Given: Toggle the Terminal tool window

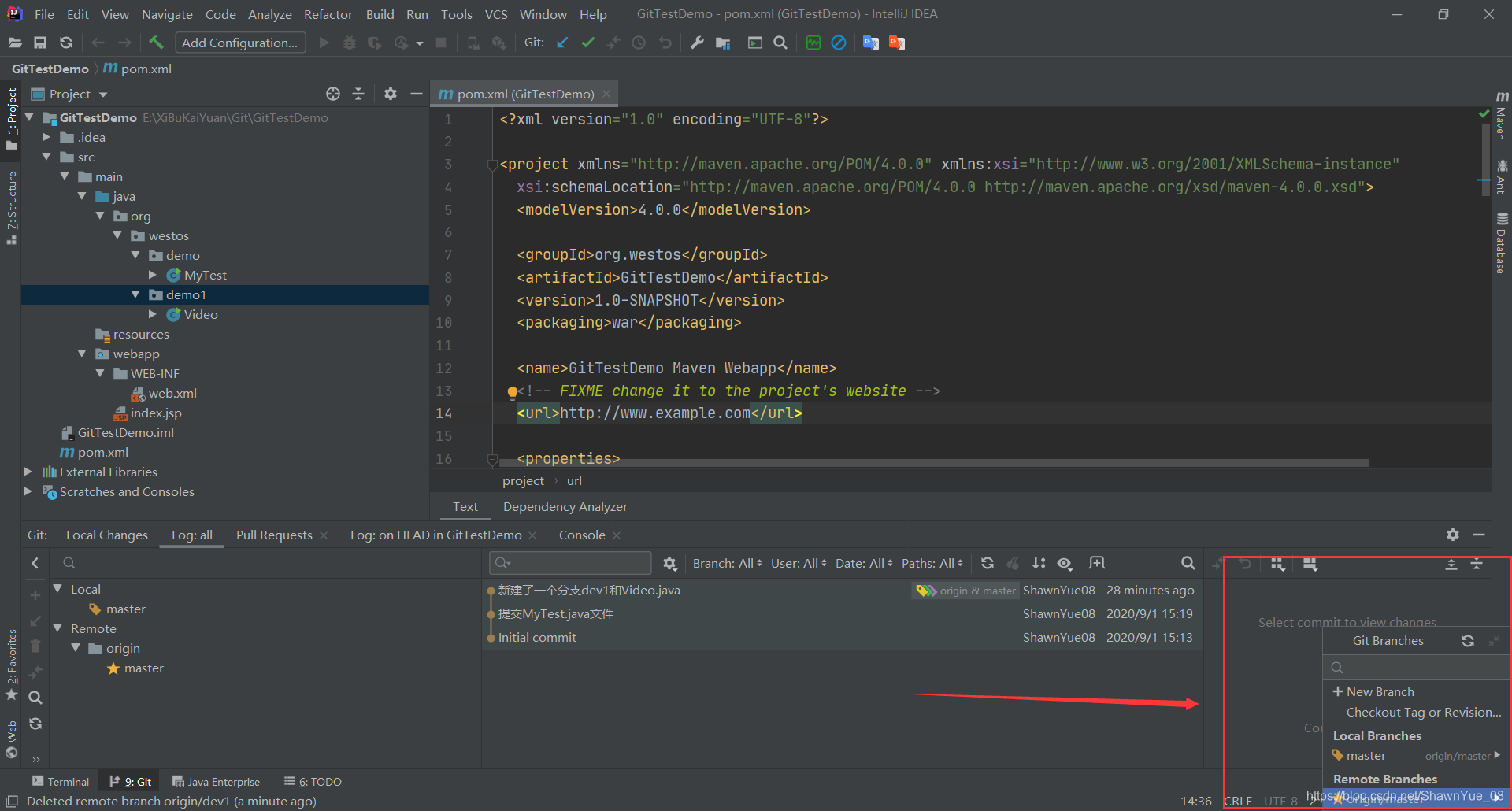Looking at the screenshot, I should 61,782.
